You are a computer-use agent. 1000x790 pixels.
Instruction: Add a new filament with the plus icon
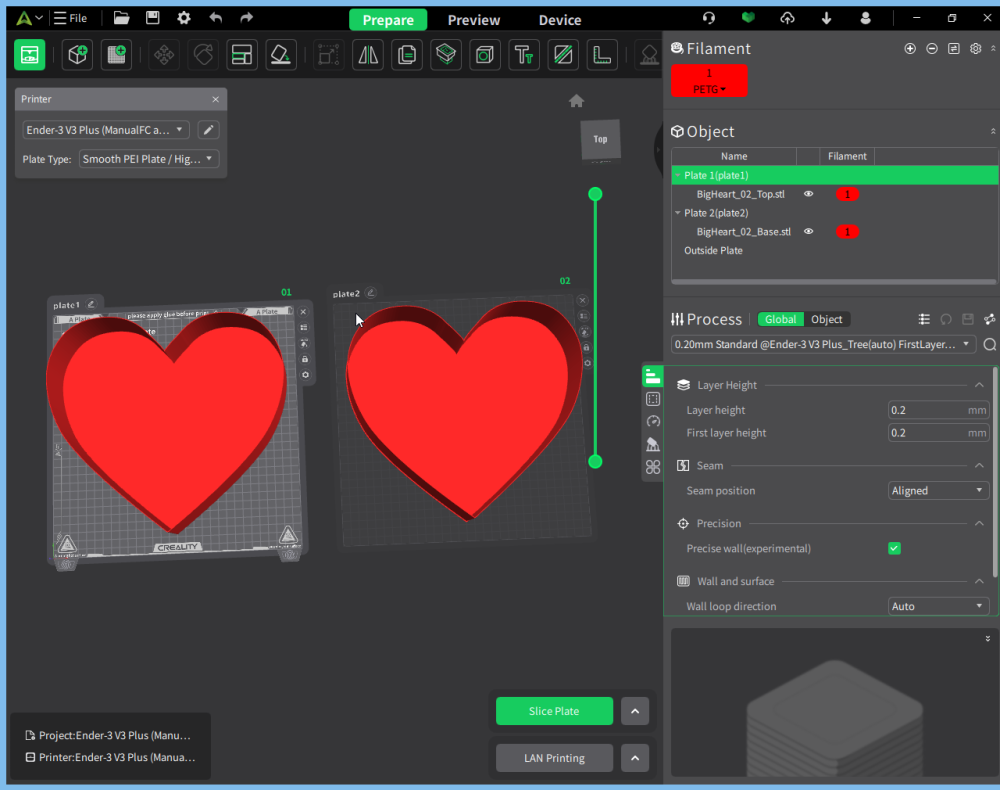tap(910, 48)
